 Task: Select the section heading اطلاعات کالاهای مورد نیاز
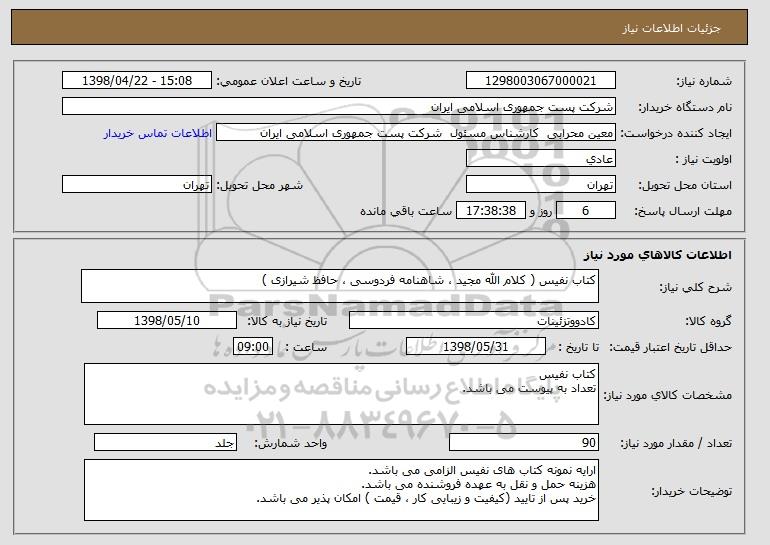coord(658,255)
